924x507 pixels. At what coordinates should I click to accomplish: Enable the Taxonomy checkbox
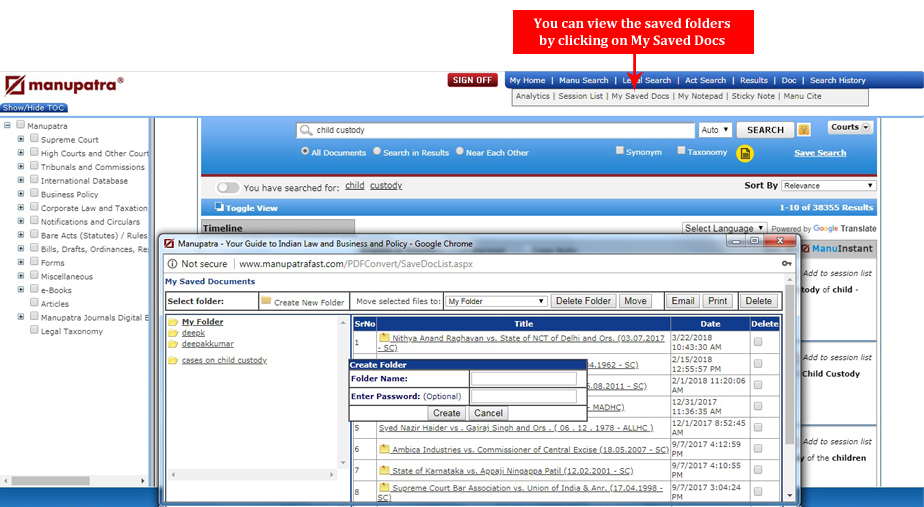(x=681, y=151)
